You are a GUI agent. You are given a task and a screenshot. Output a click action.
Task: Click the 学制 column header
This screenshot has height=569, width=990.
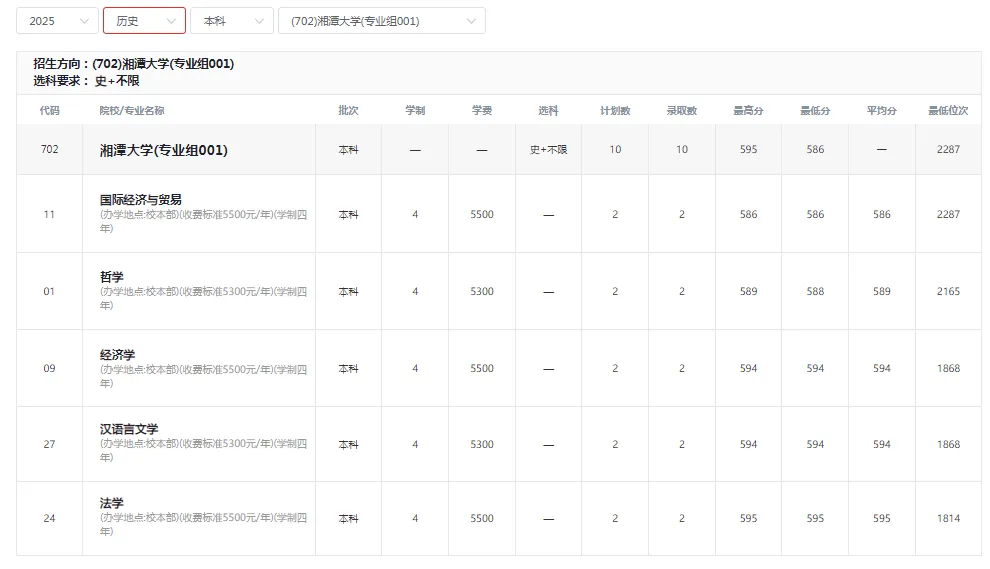point(415,111)
